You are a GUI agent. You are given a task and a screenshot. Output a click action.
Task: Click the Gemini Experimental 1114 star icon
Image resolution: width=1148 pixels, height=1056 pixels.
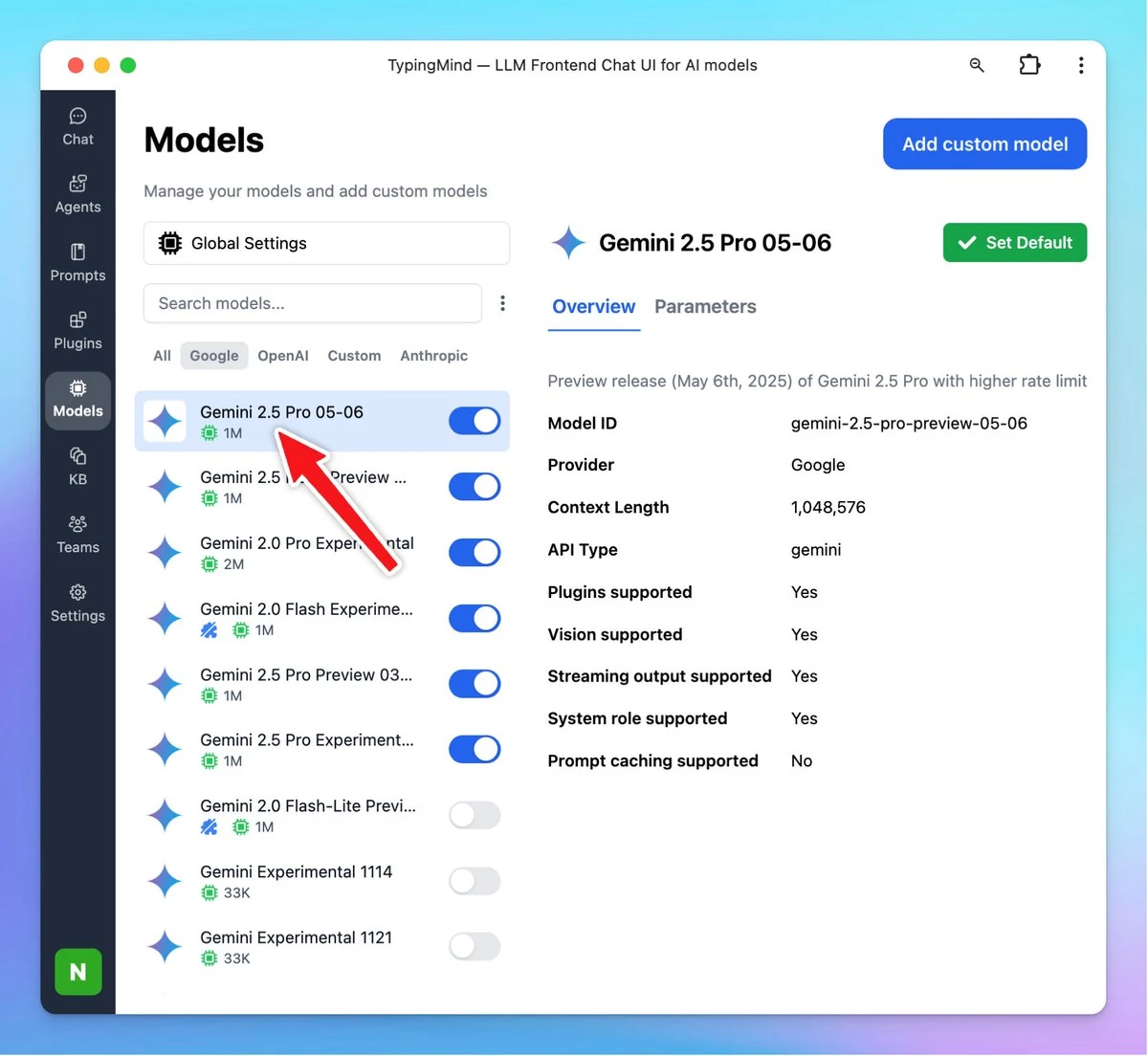[x=165, y=882]
